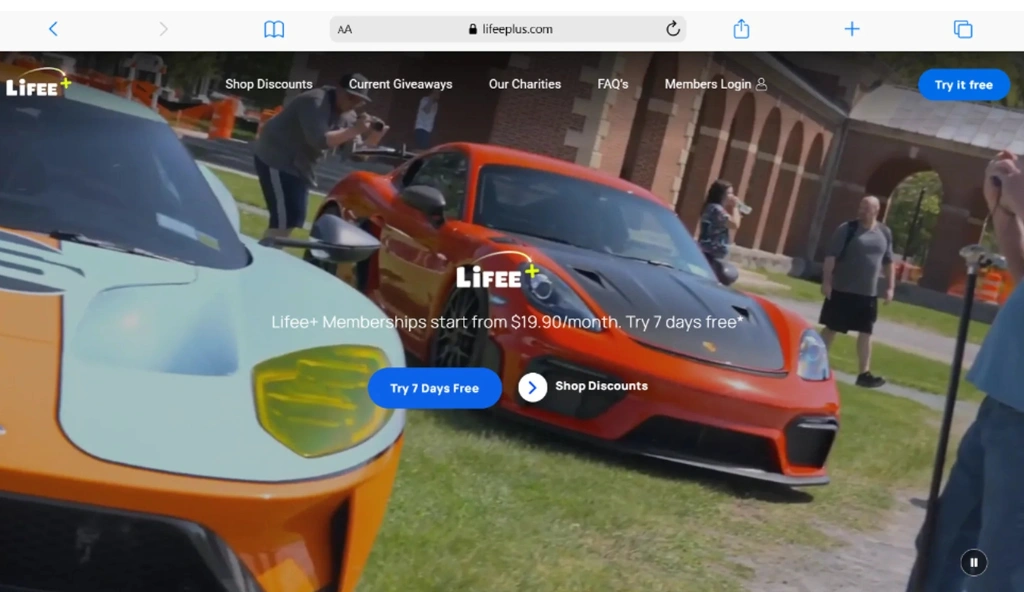Click the Lifee+ logo in header
This screenshot has width=1024, height=592.
pyautogui.click(x=38, y=83)
